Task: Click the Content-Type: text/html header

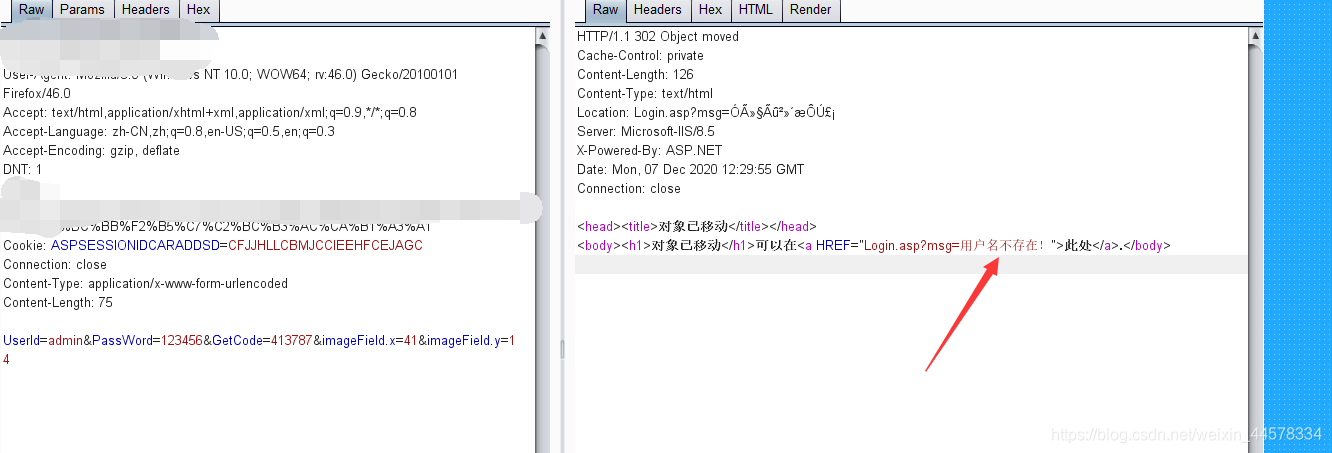Action: pos(645,94)
